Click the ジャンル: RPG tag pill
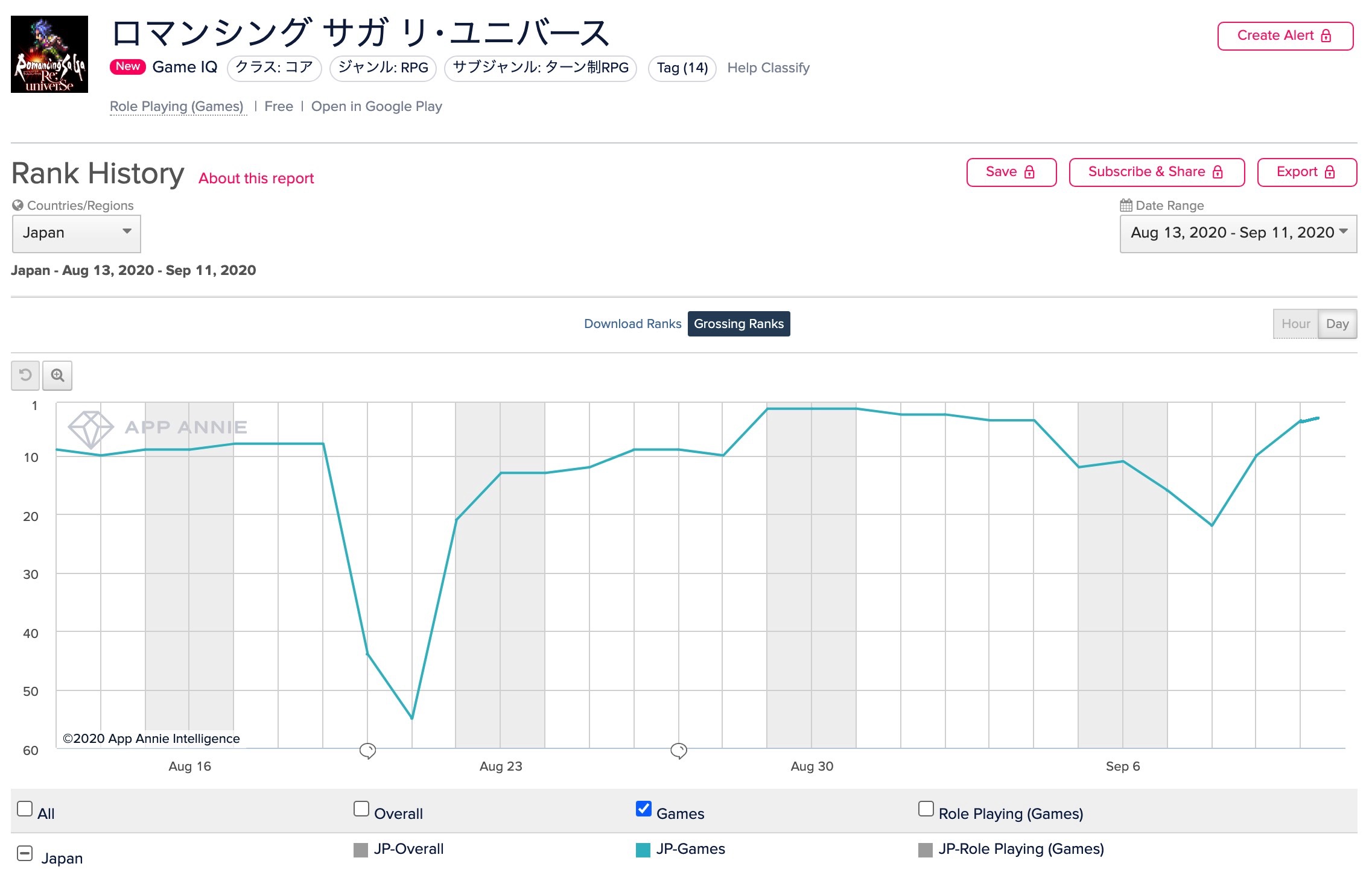The width and height of the screenshot is (1372, 884). [383, 68]
